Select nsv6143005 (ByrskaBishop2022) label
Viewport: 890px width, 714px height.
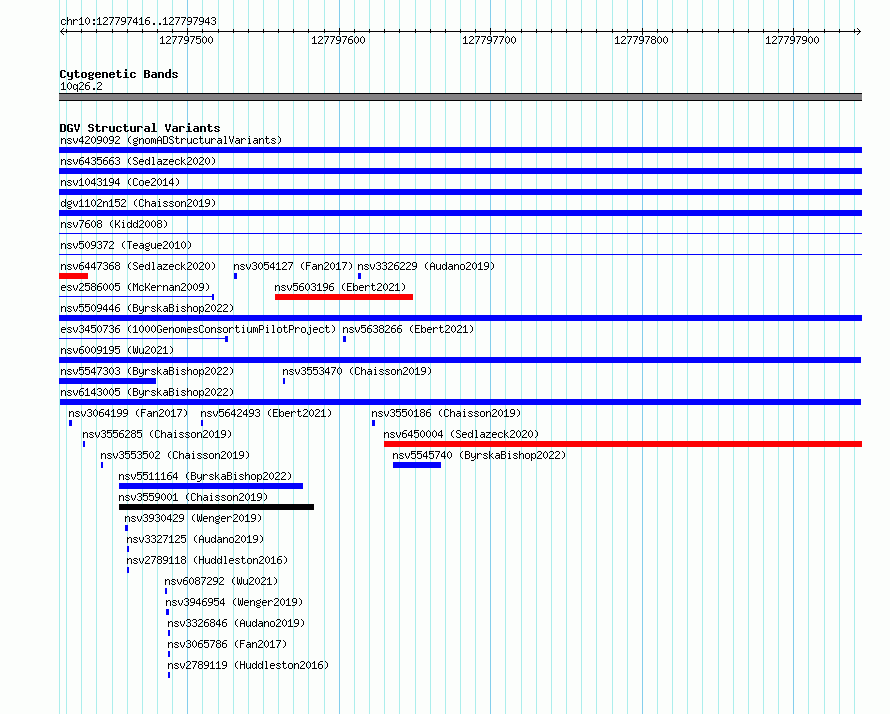(147, 392)
